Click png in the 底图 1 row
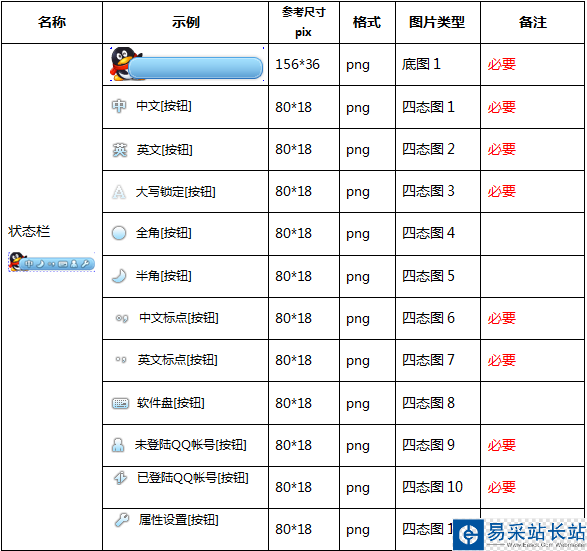Image resolution: width=587 pixels, height=551 pixels. click(x=358, y=65)
